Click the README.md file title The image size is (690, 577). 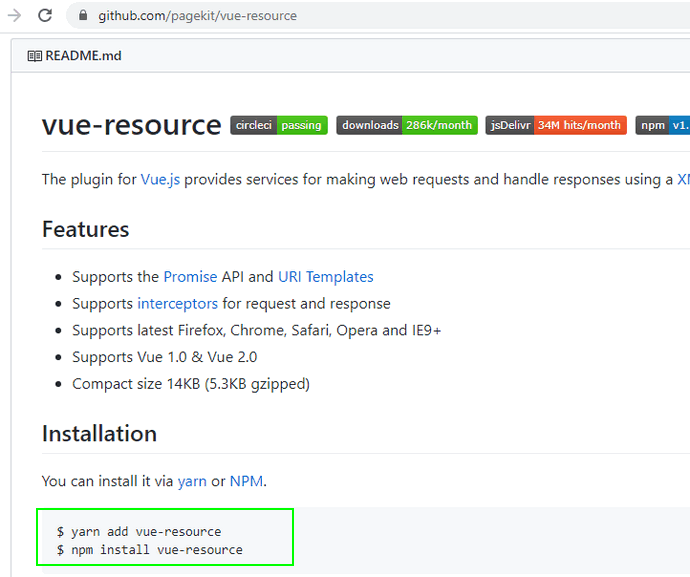pos(84,56)
